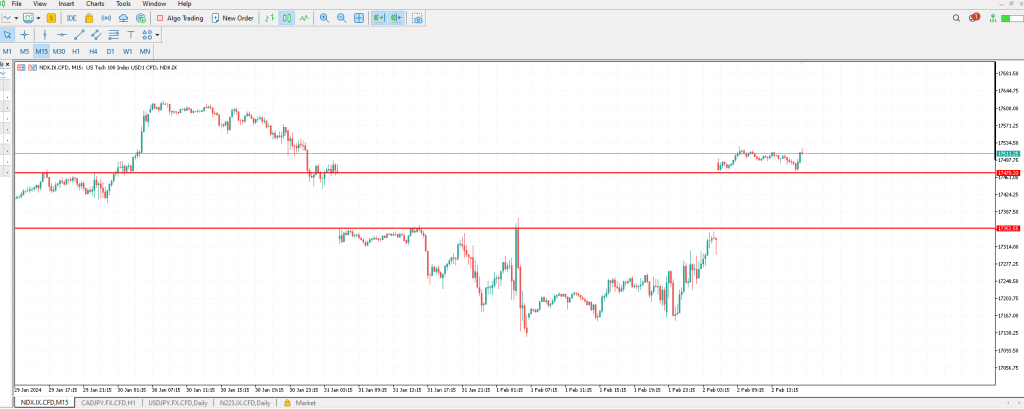Viewport: 1024px width, 409px height.
Task: Toggle candlestick chart display mode
Action: [287, 18]
